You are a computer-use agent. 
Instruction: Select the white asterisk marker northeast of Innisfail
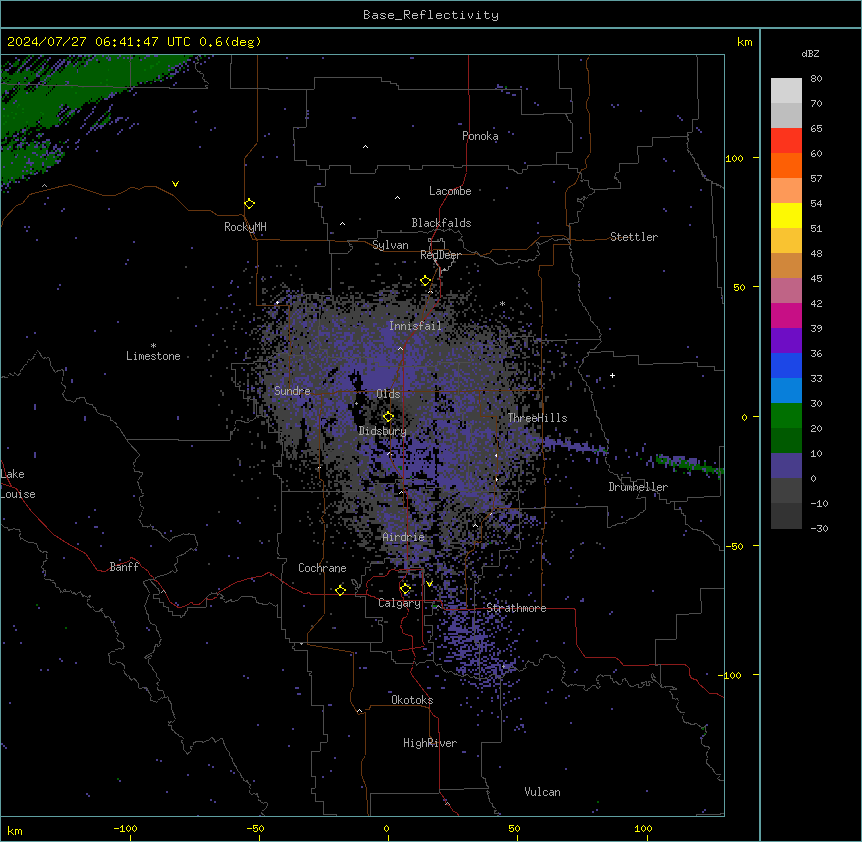point(502,304)
